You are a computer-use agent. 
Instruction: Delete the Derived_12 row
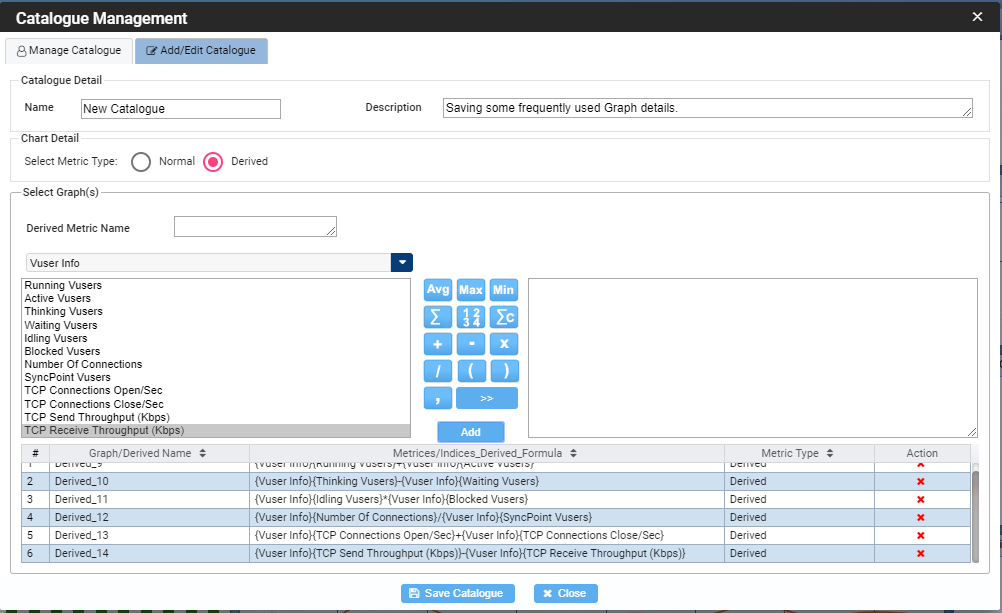pyautogui.click(x=921, y=517)
